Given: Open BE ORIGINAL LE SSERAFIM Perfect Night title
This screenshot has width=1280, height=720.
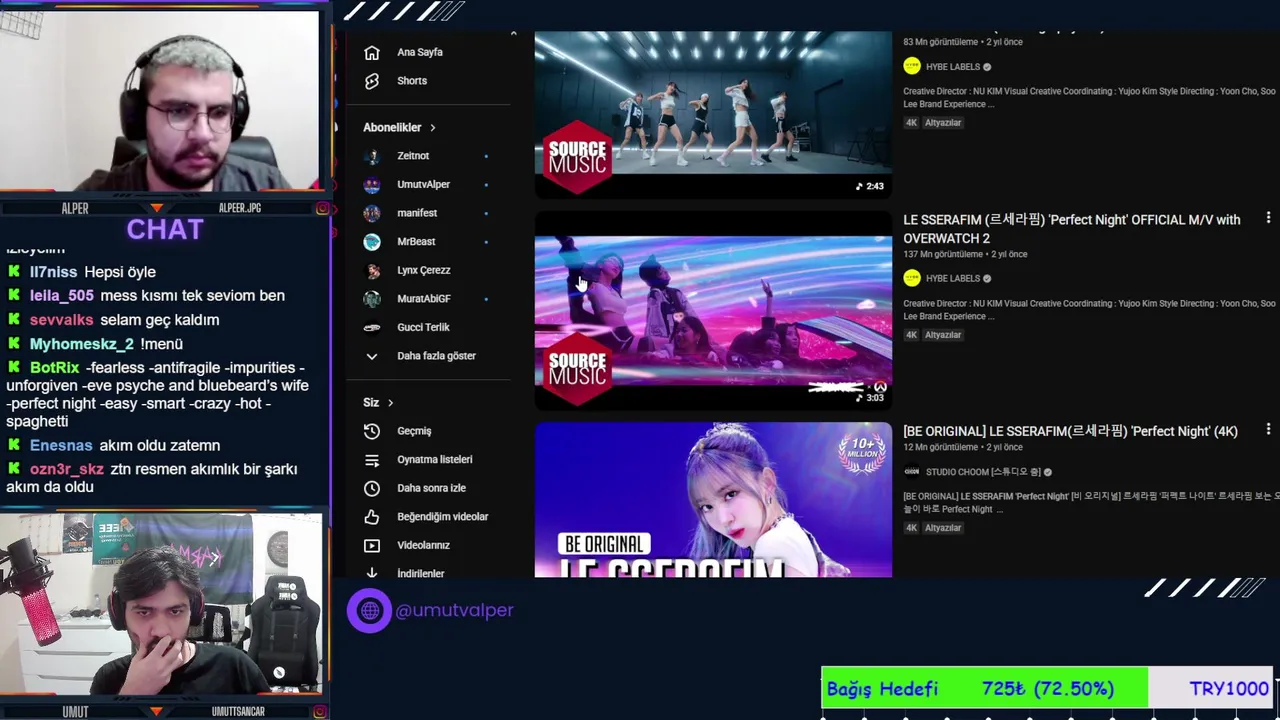Looking at the screenshot, I should tap(1070, 431).
